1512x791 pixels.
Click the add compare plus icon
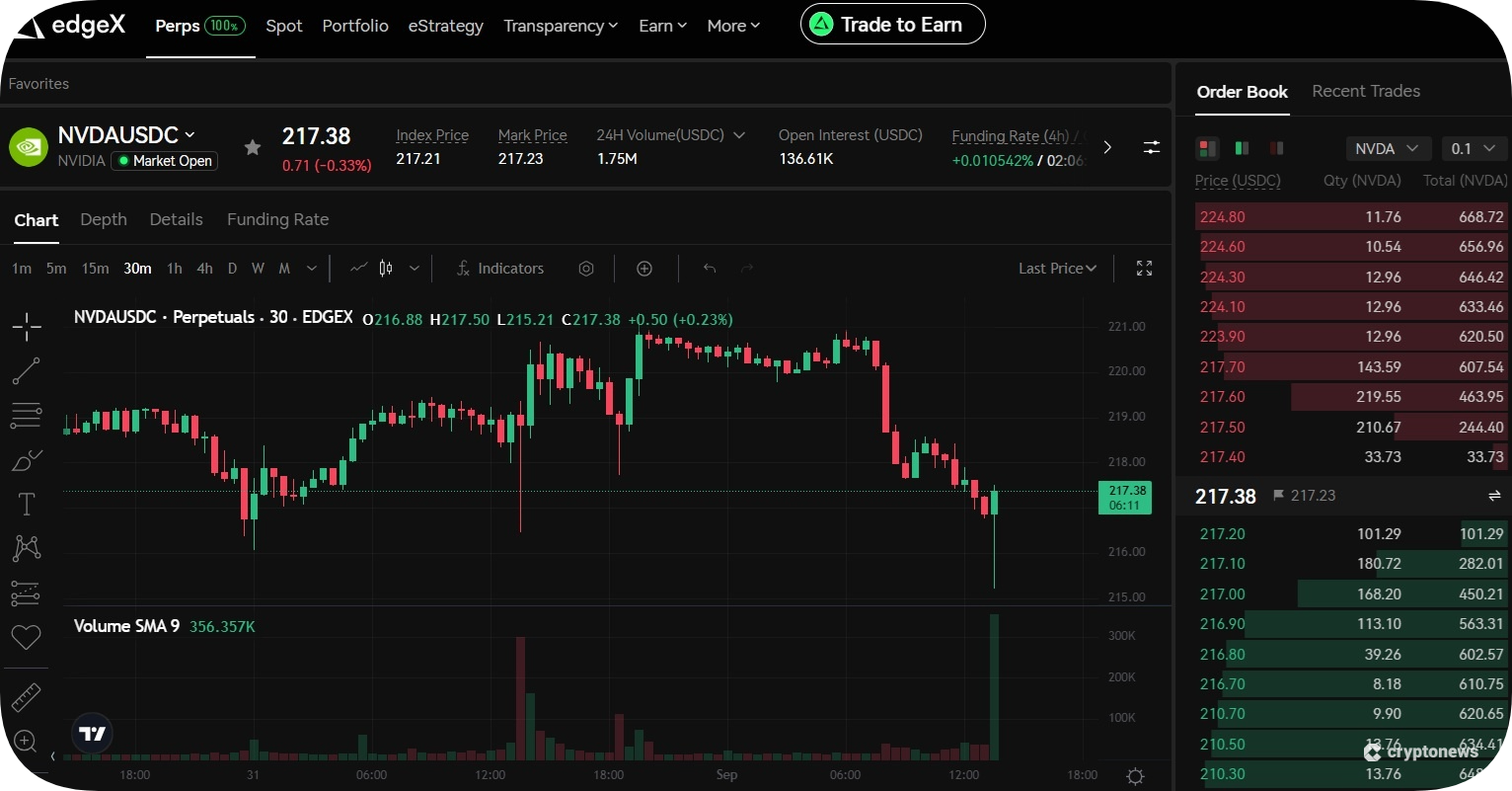click(644, 269)
